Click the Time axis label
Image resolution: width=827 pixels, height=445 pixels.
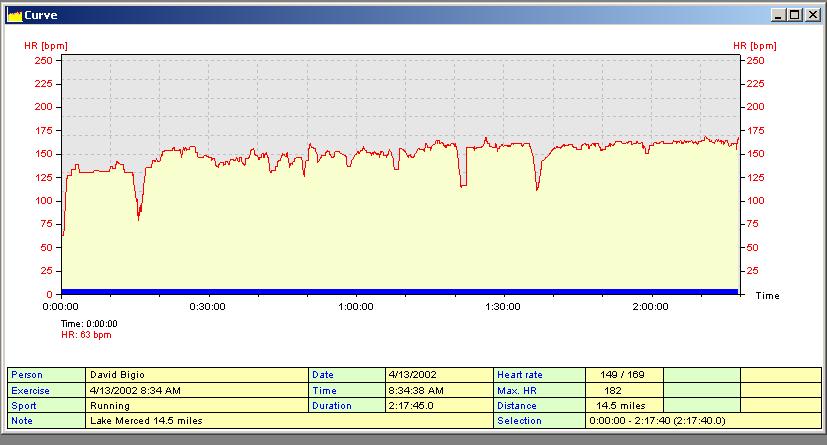pos(767,296)
